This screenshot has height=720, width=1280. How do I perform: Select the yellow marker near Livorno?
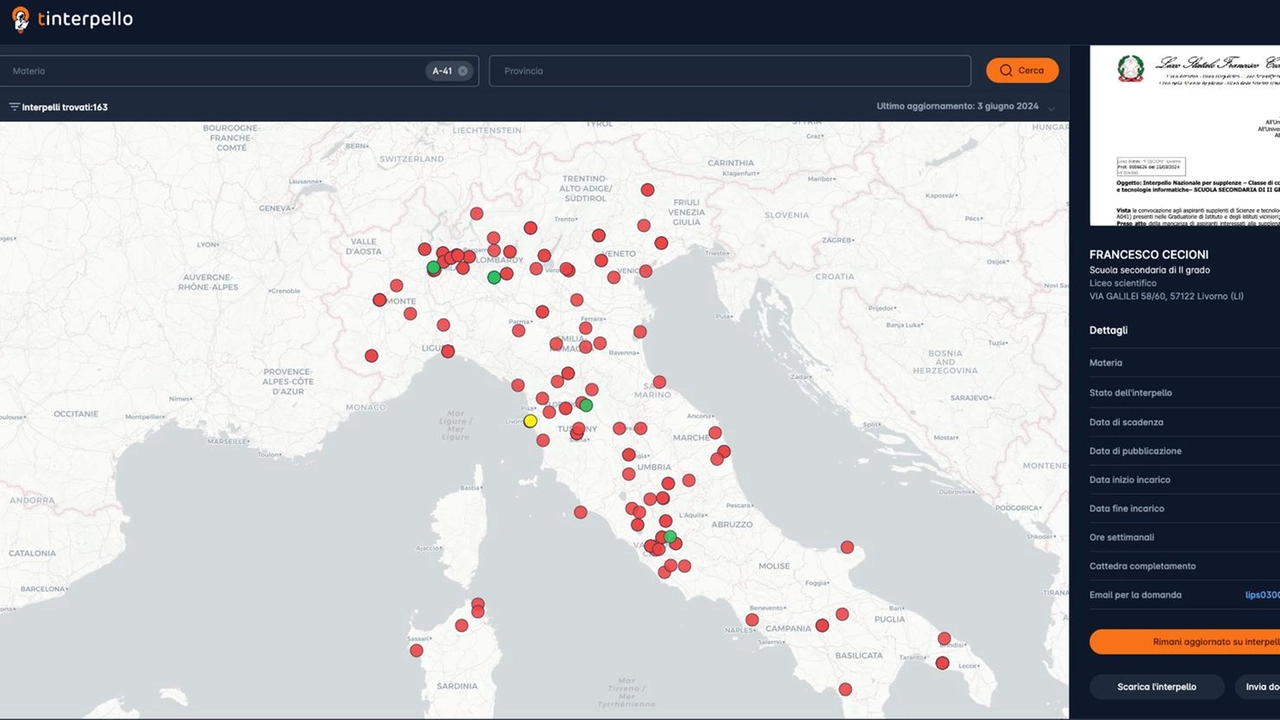[x=530, y=421]
